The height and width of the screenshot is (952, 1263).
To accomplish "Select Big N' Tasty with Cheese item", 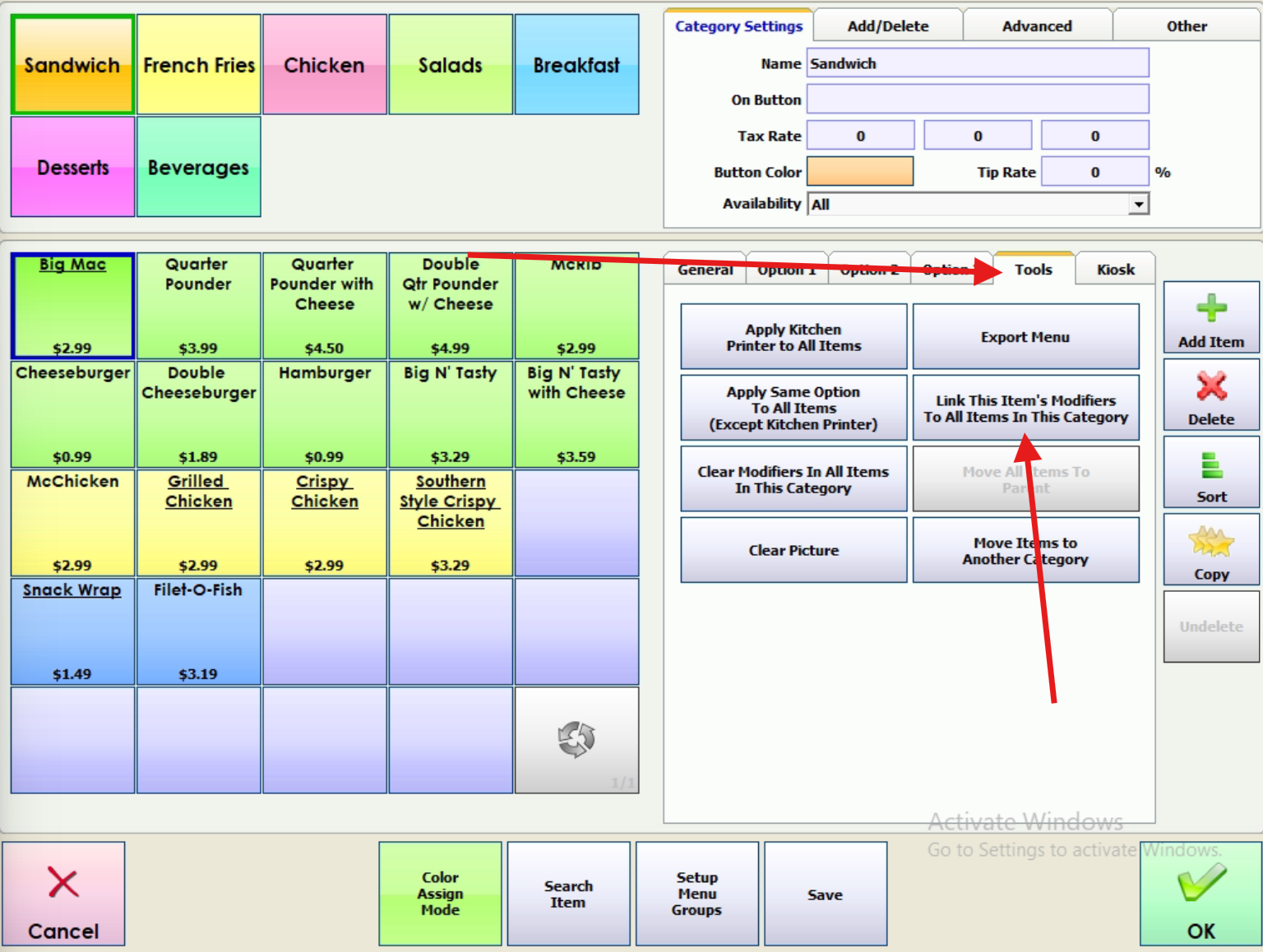I will click(576, 414).
